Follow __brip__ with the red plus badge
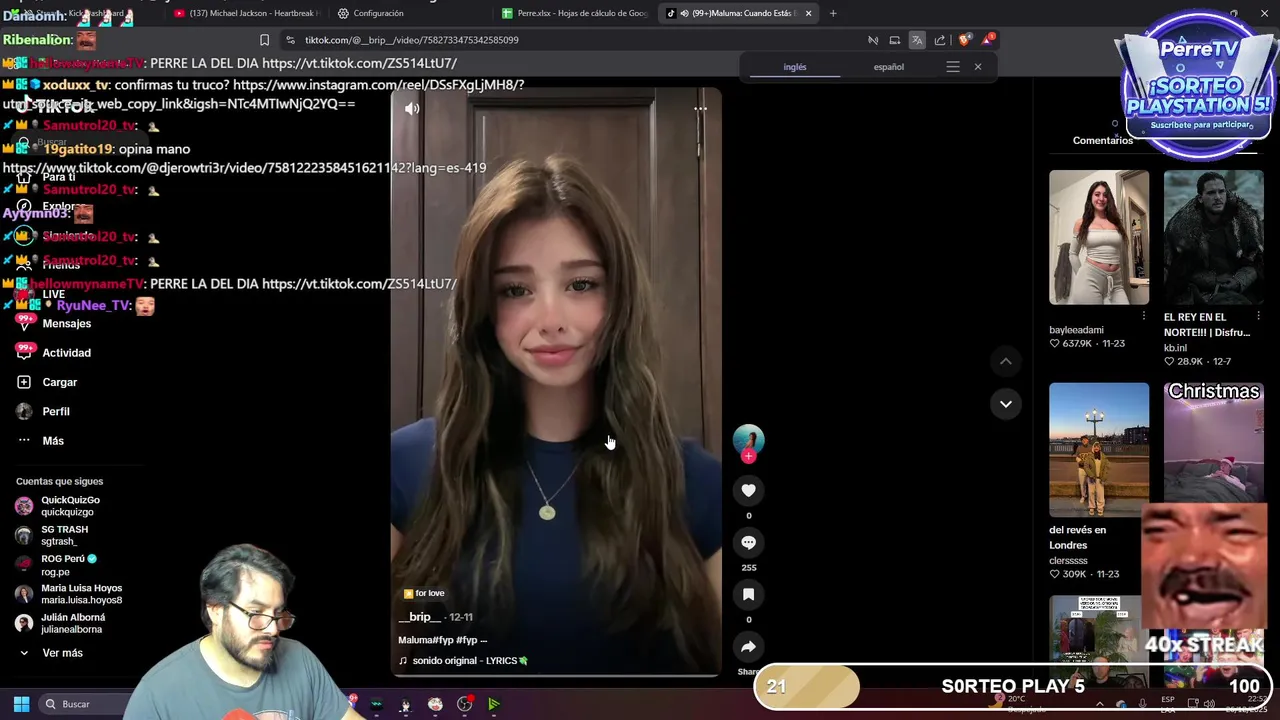Image resolution: width=1280 pixels, height=720 pixels. pos(748,456)
